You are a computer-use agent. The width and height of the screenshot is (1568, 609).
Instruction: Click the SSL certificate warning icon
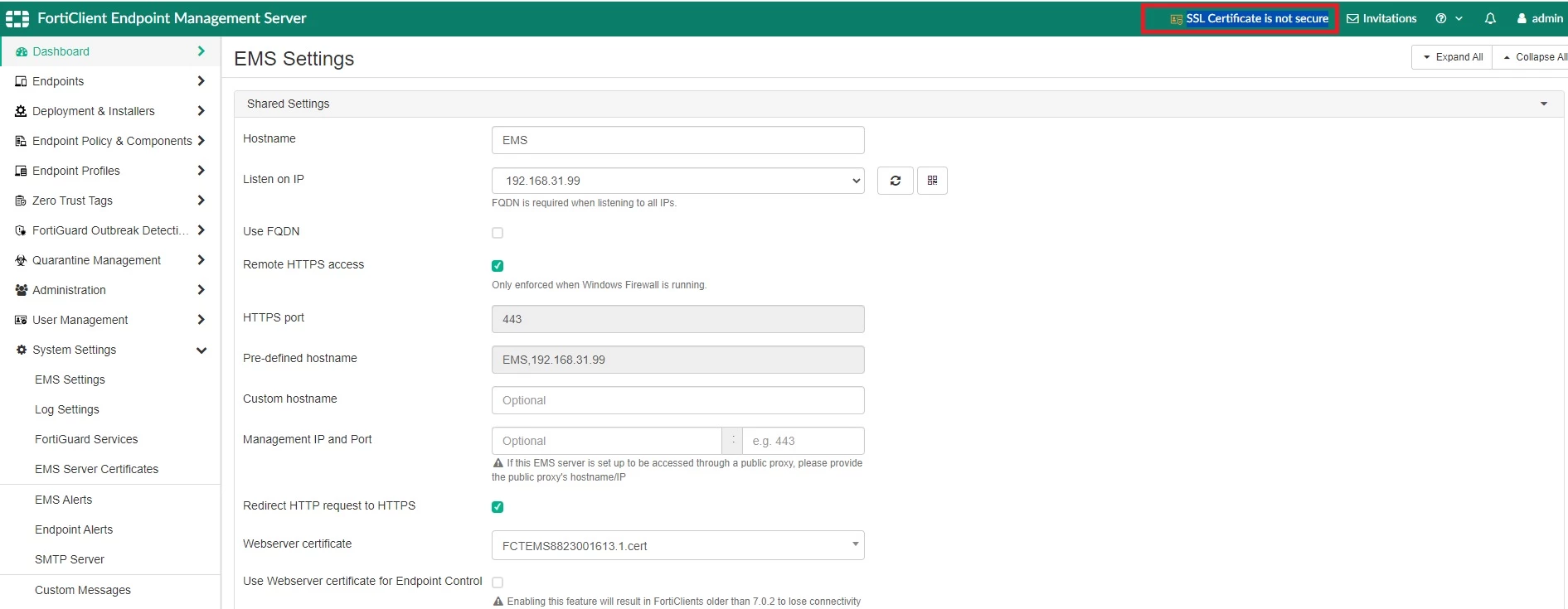pyautogui.click(x=1176, y=19)
